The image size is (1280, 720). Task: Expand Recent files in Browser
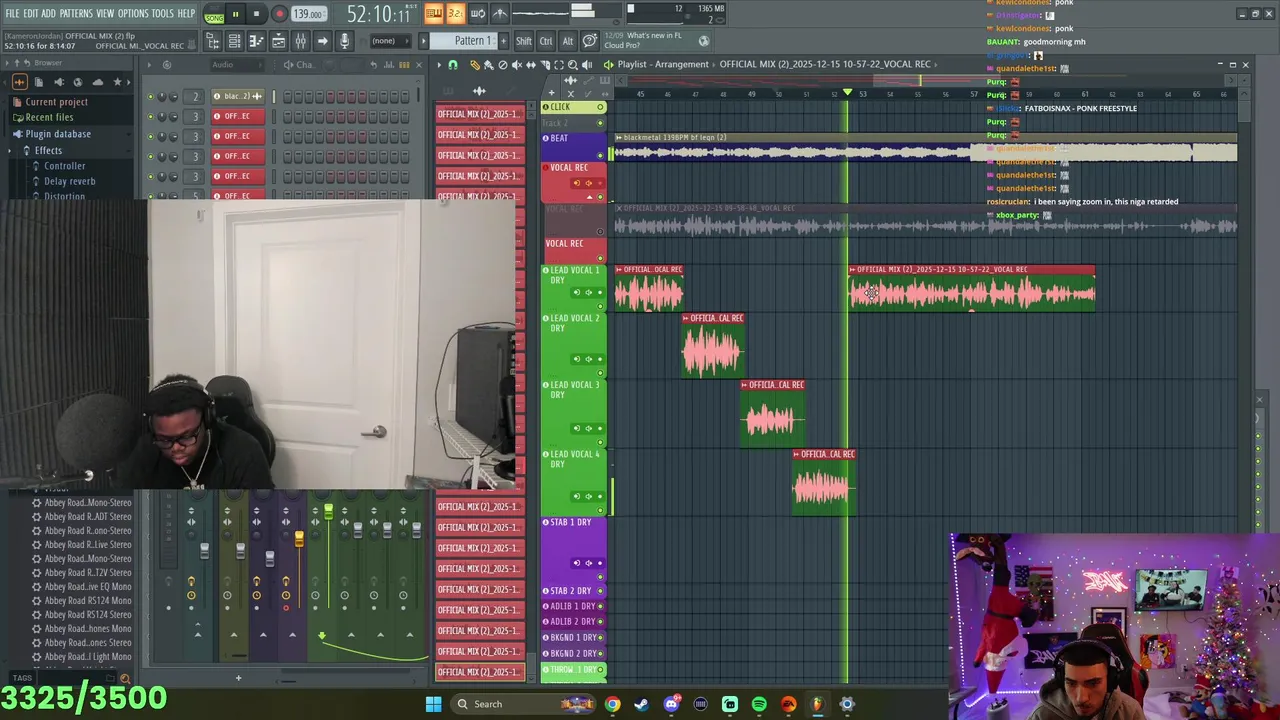point(49,117)
